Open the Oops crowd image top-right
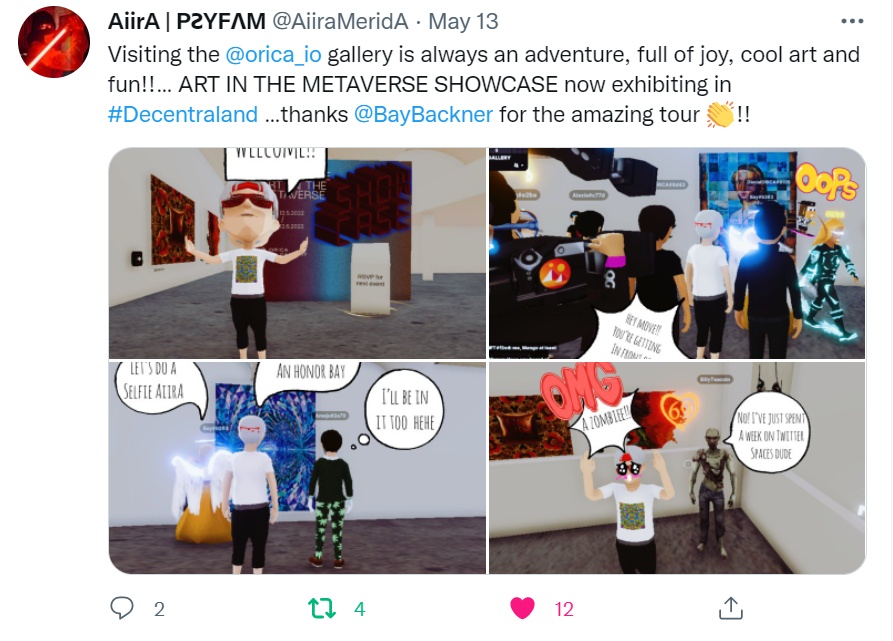Viewport: 893px width, 641px height. (677, 253)
